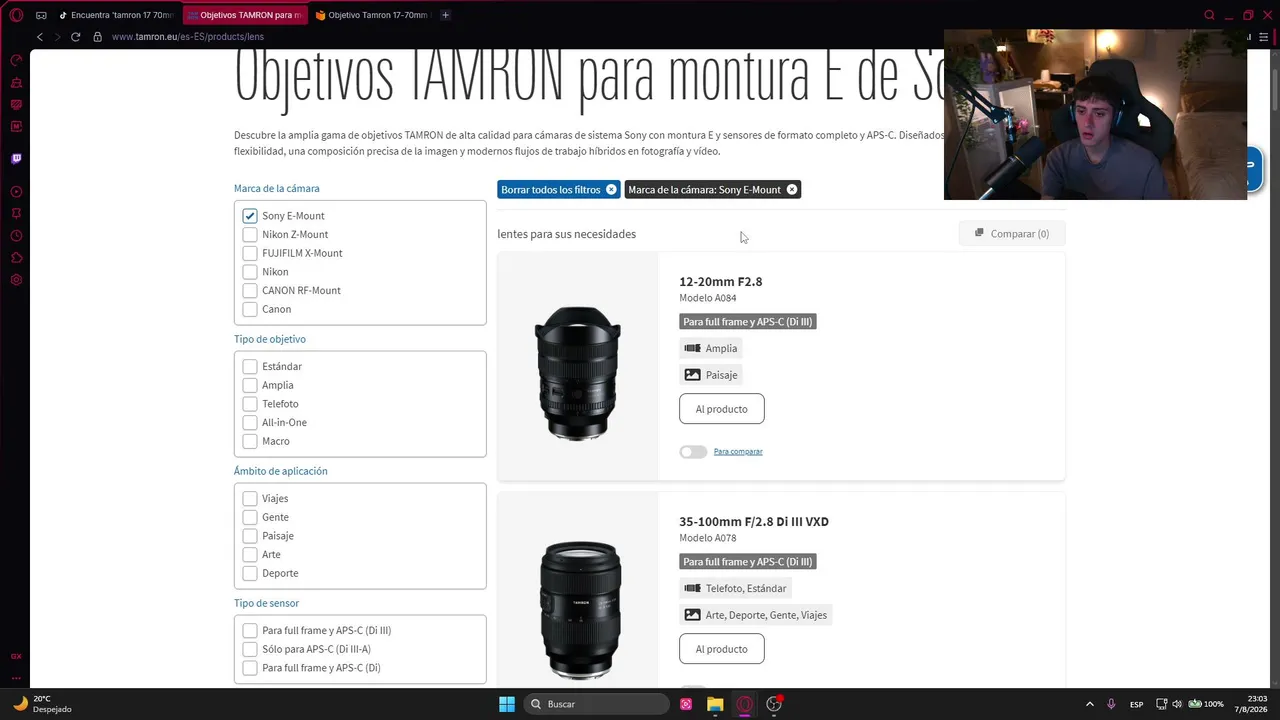Click the 'Ámbito de aplicación' heading

pyautogui.click(x=281, y=471)
